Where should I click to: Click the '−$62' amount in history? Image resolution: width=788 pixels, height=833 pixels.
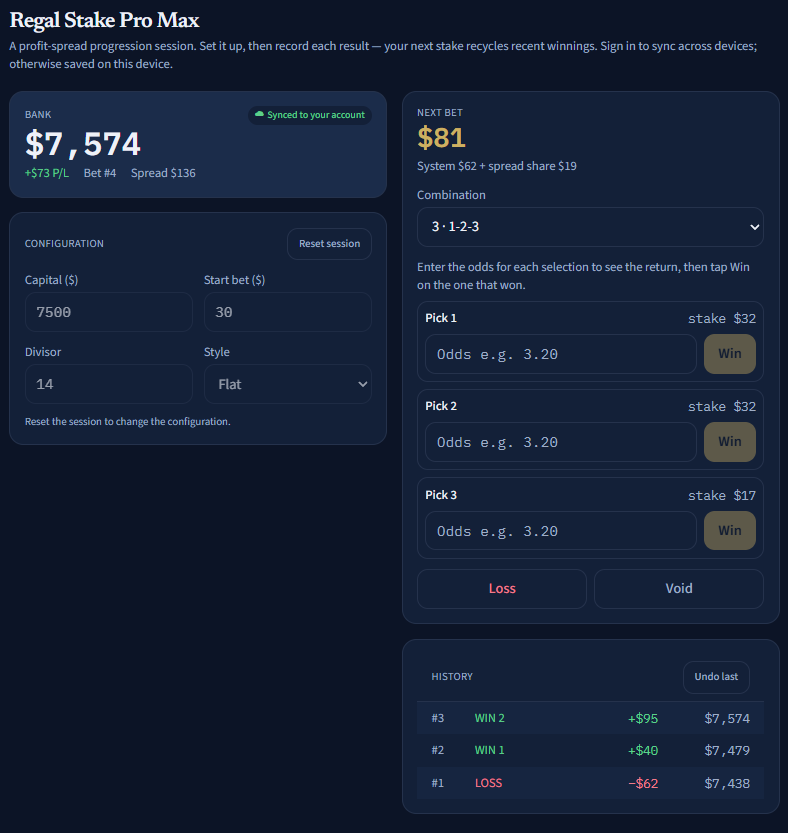click(643, 784)
